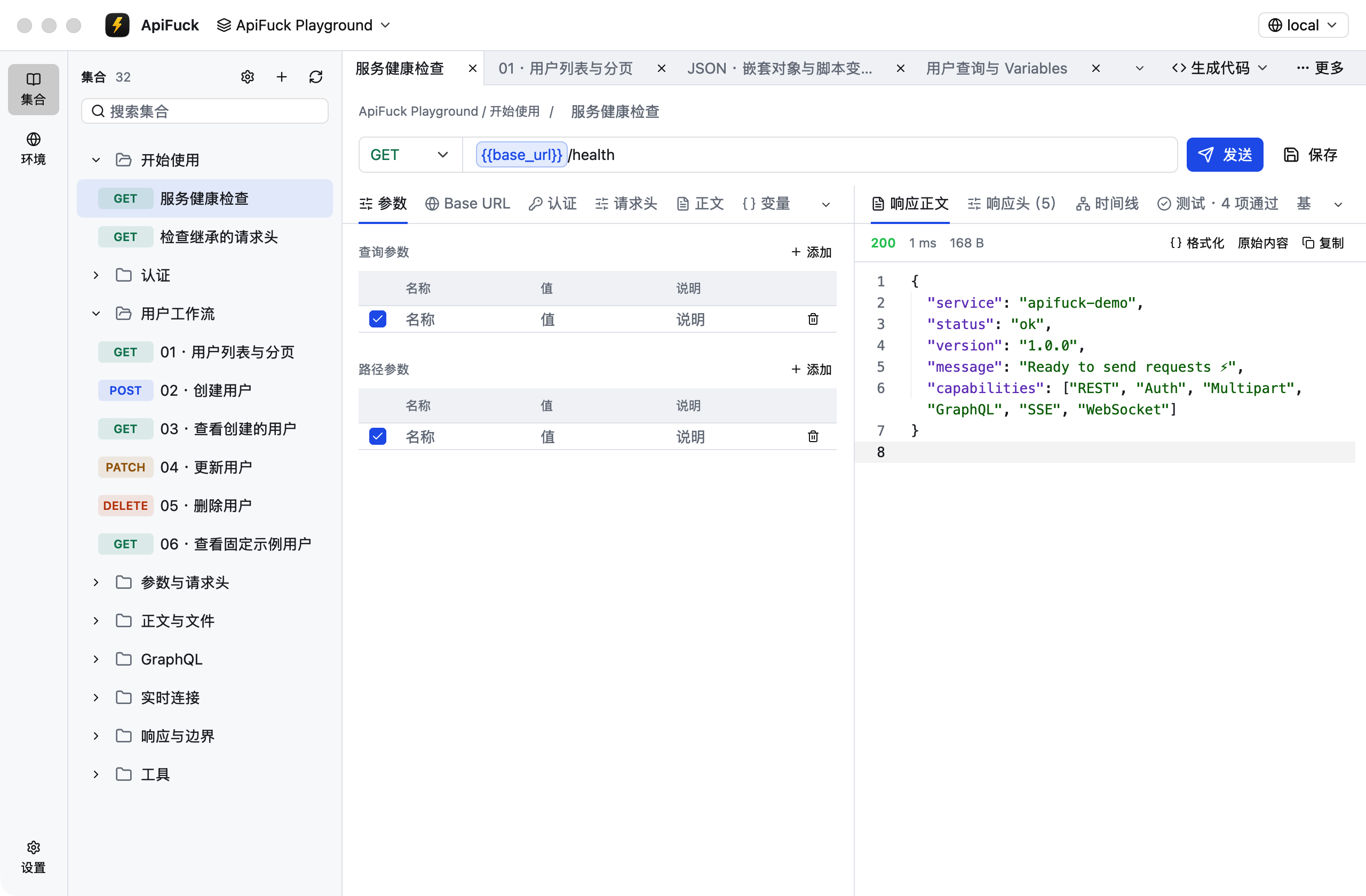
Task: Open collection settings gear next to 集合 32
Action: click(248, 77)
